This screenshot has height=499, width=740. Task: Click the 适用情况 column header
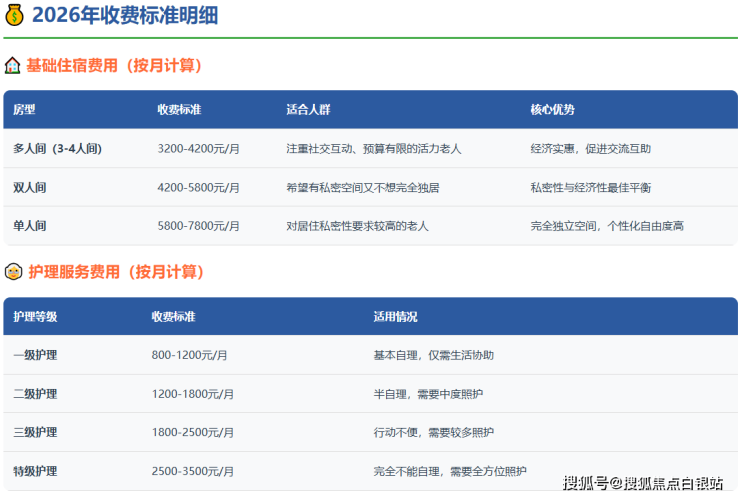click(x=395, y=317)
